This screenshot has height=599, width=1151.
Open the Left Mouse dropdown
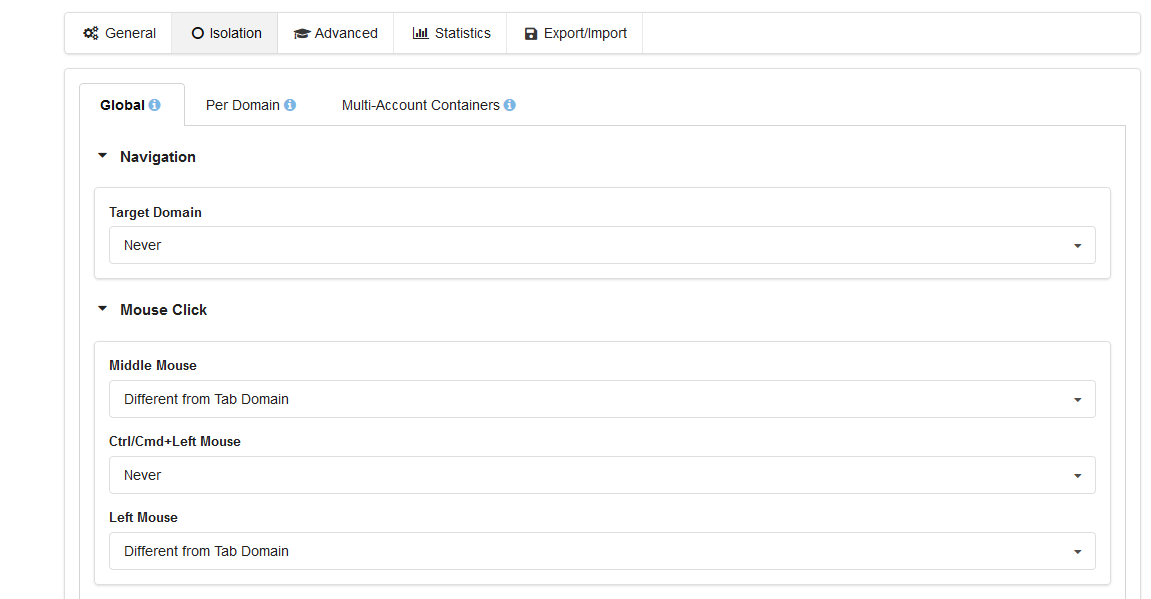point(602,551)
